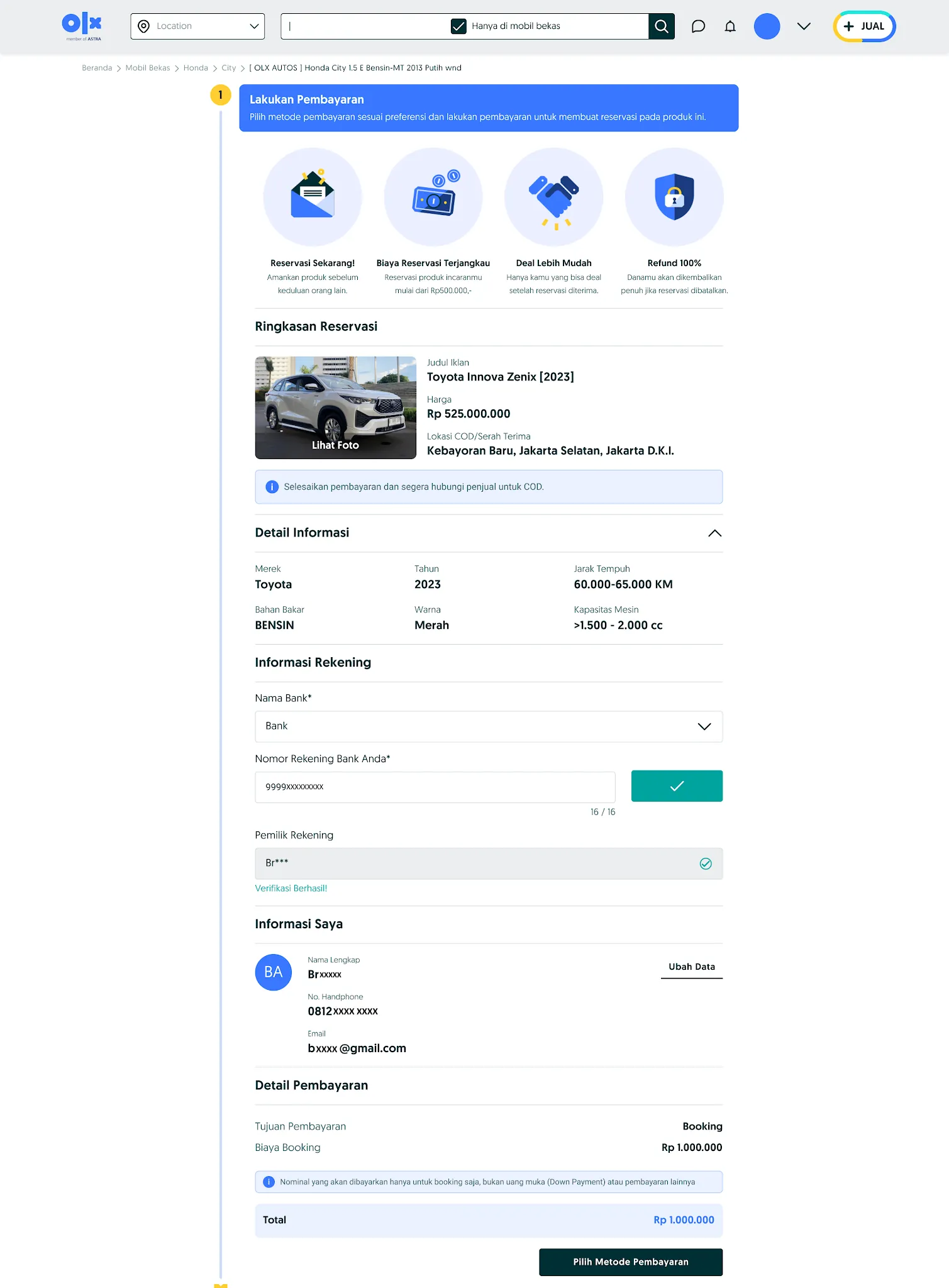The height and width of the screenshot is (1288, 949).
Task: Click the search magnifier button
Action: pos(661,26)
